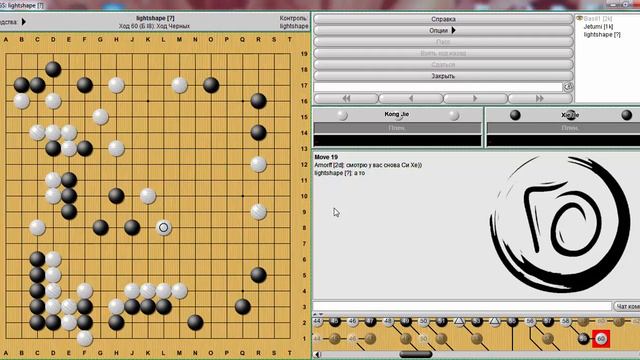This screenshot has height=360, width=640.
Task: Click the empty K16 star point on the board
Action: [x=148, y=101]
